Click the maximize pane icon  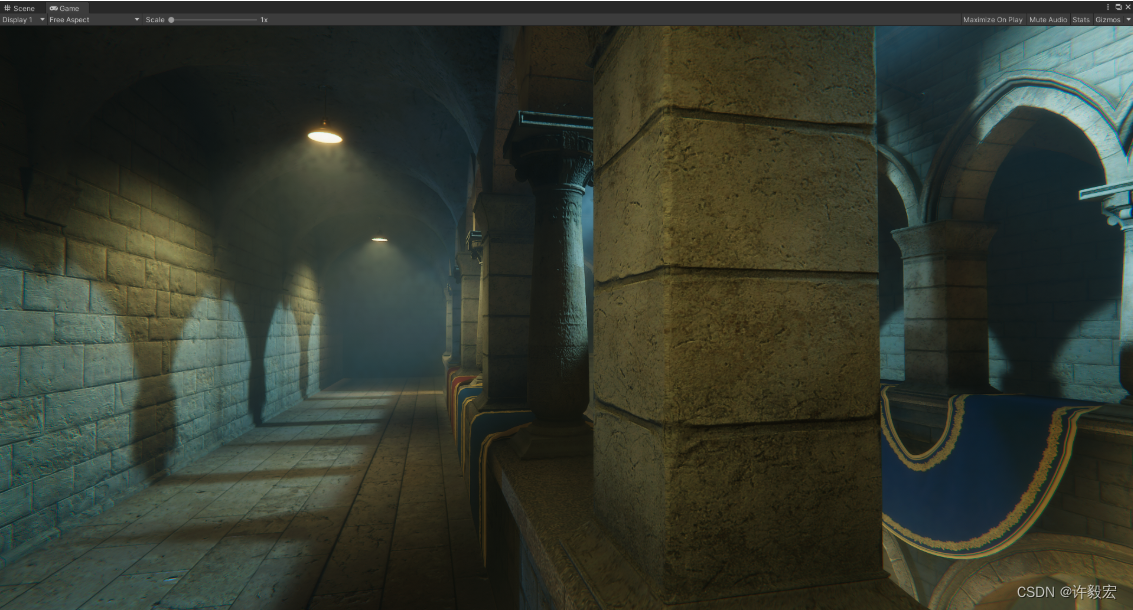(1118, 7)
